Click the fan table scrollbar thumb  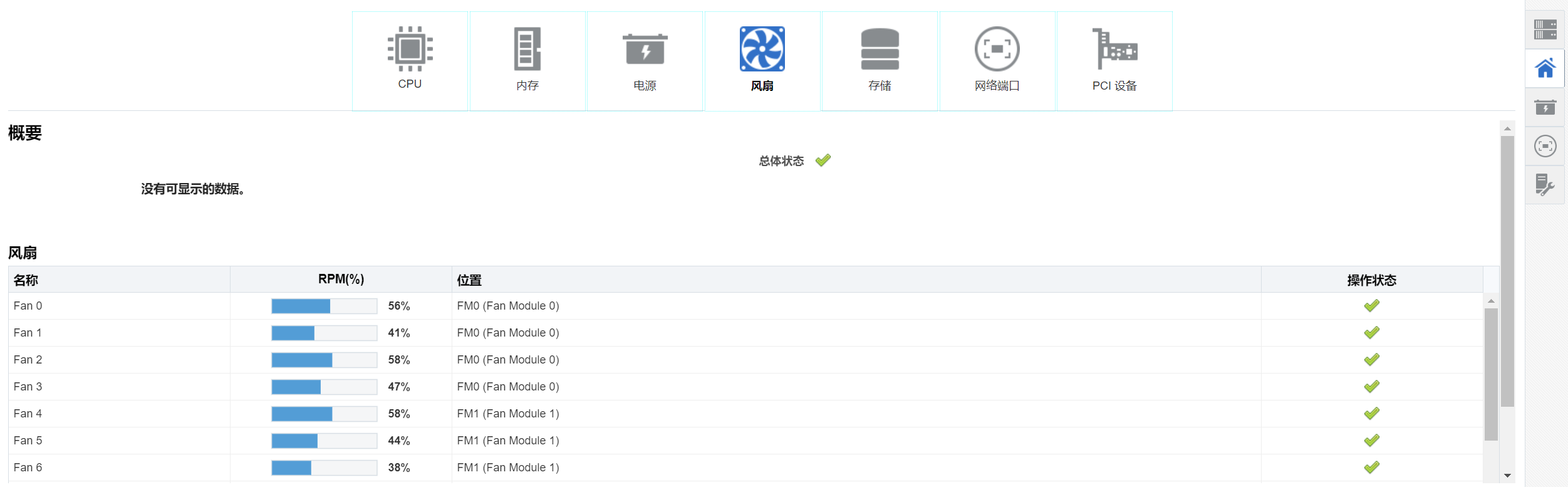click(x=1491, y=374)
